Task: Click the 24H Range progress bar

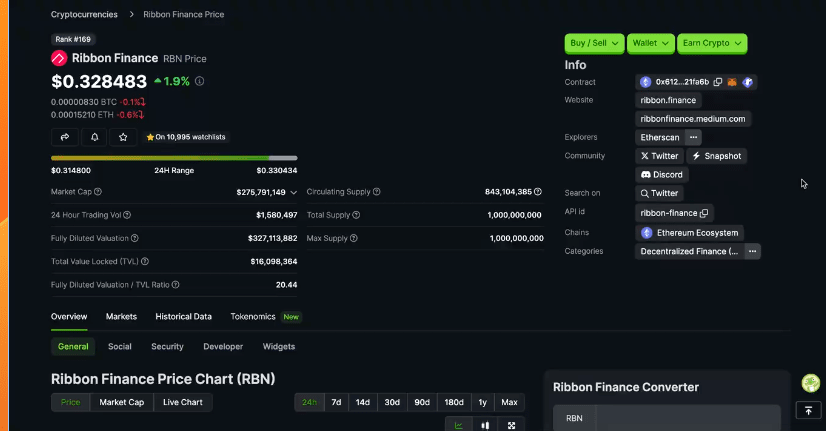Action: 174,158
